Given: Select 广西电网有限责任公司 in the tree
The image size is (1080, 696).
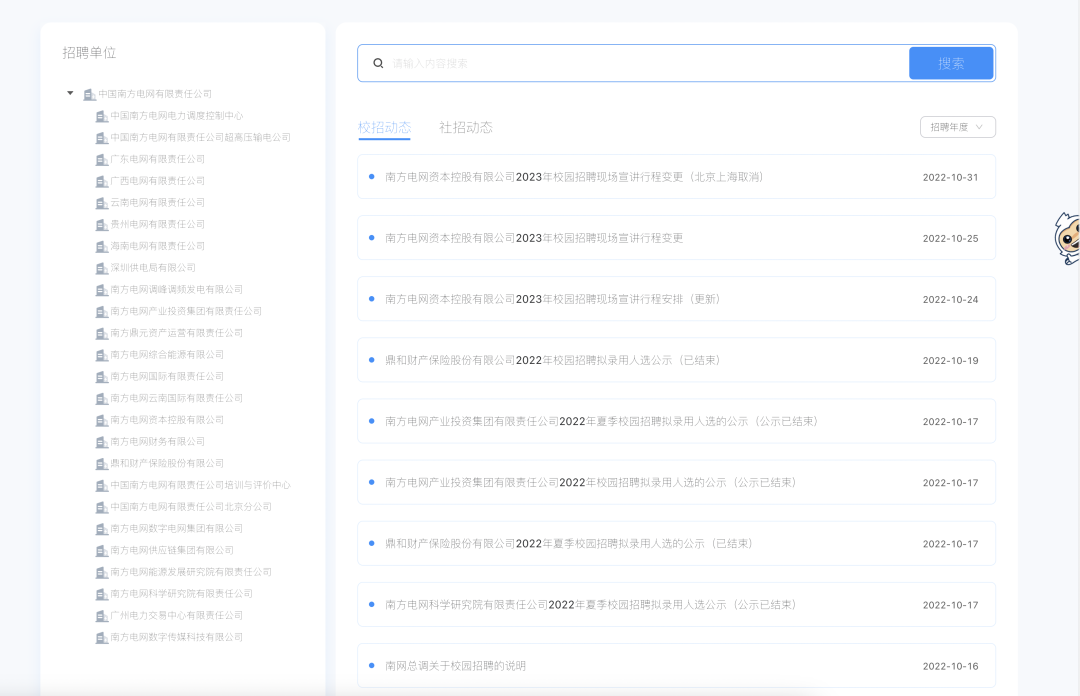Looking at the screenshot, I should pos(158,181).
